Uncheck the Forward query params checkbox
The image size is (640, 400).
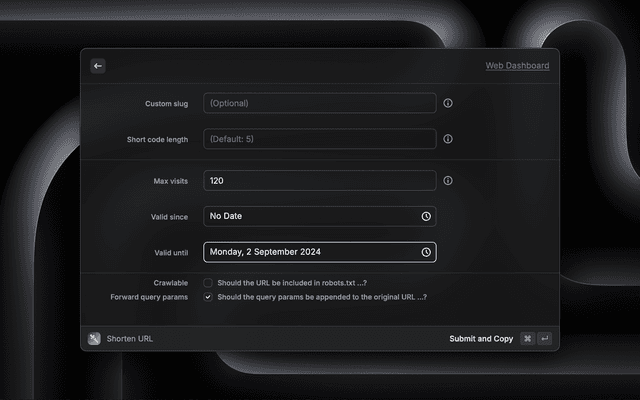point(208,297)
